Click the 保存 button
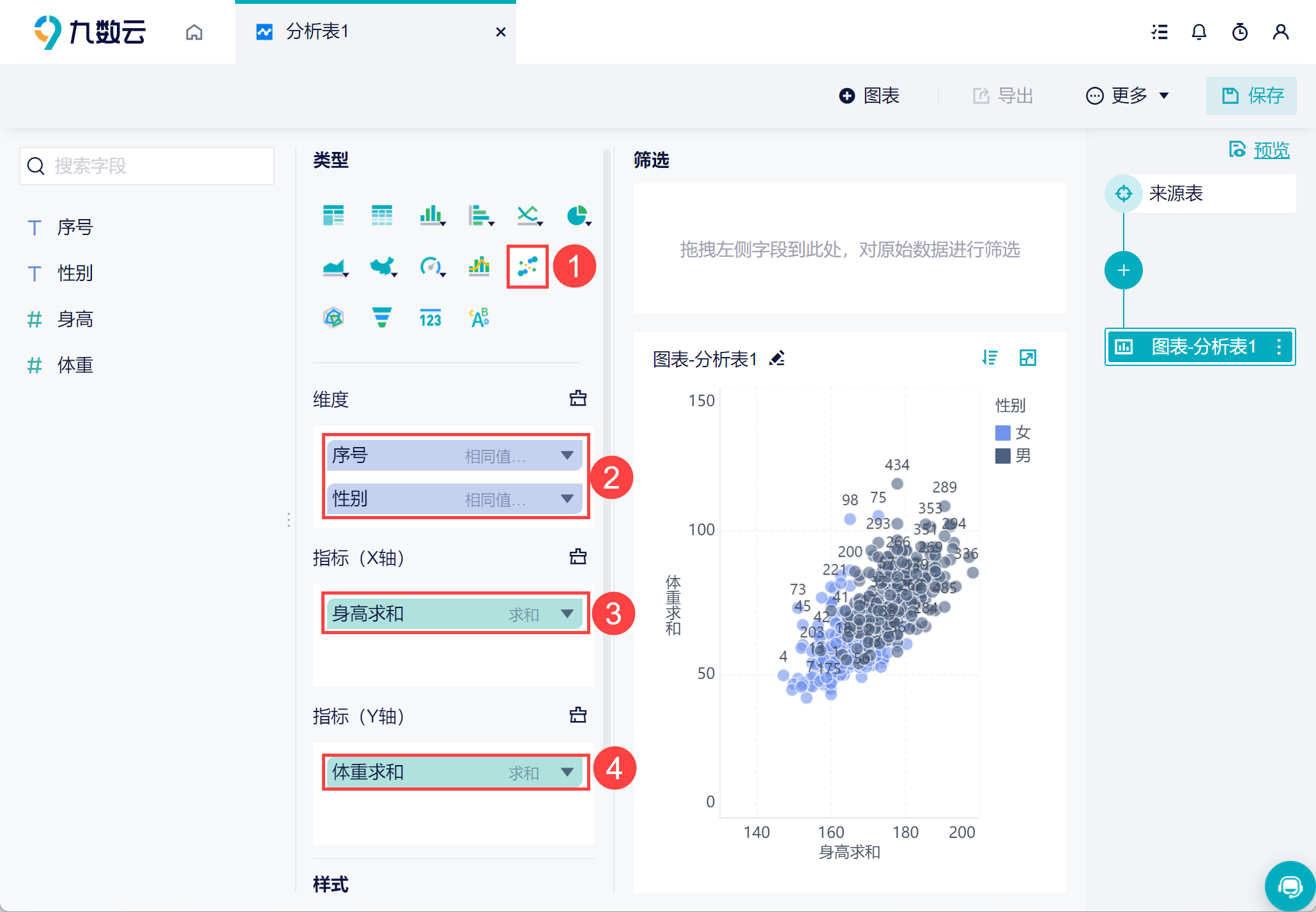Image resolution: width=1316 pixels, height=912 pixels. [x=1251, y=96]
